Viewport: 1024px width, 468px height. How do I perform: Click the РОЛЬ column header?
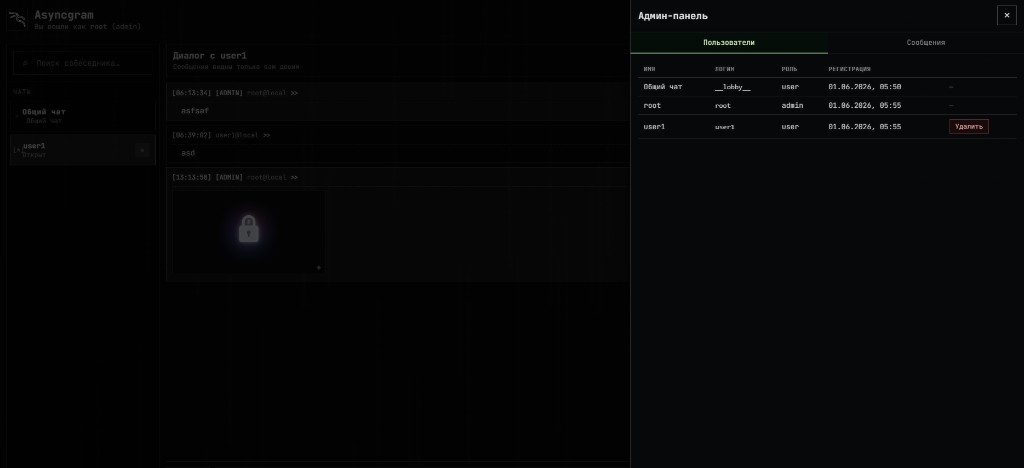click(789, 69)
